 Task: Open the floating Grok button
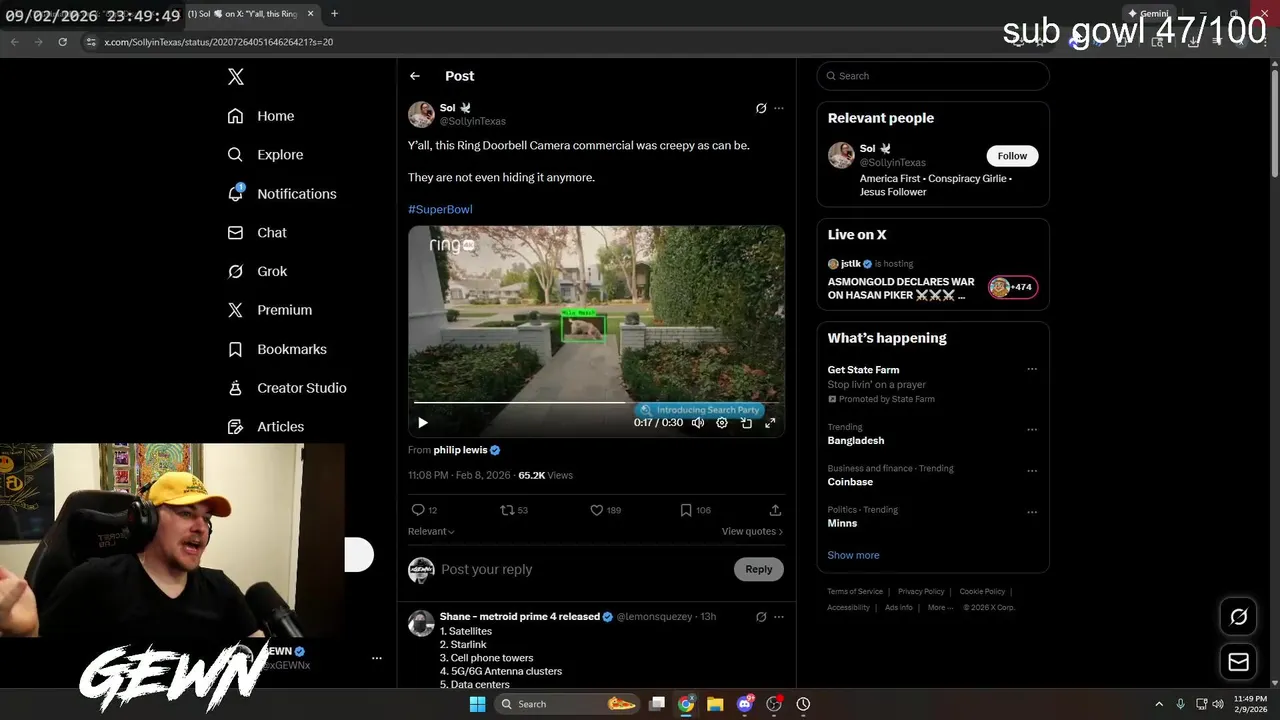[1238, 617]
